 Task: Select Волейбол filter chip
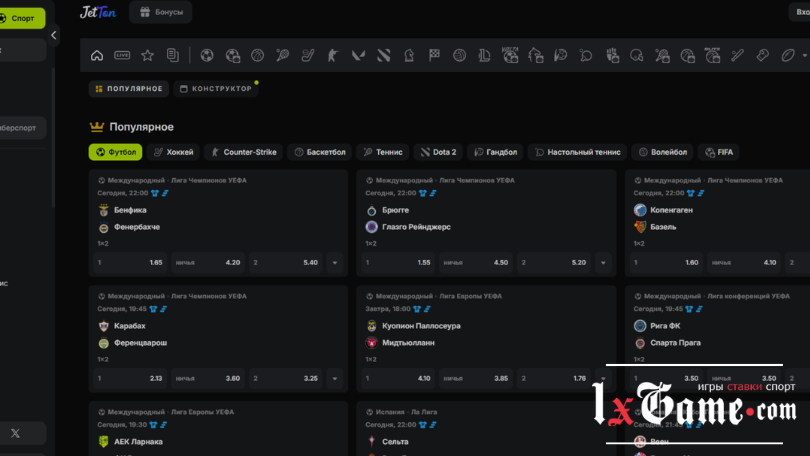point(663,152)
